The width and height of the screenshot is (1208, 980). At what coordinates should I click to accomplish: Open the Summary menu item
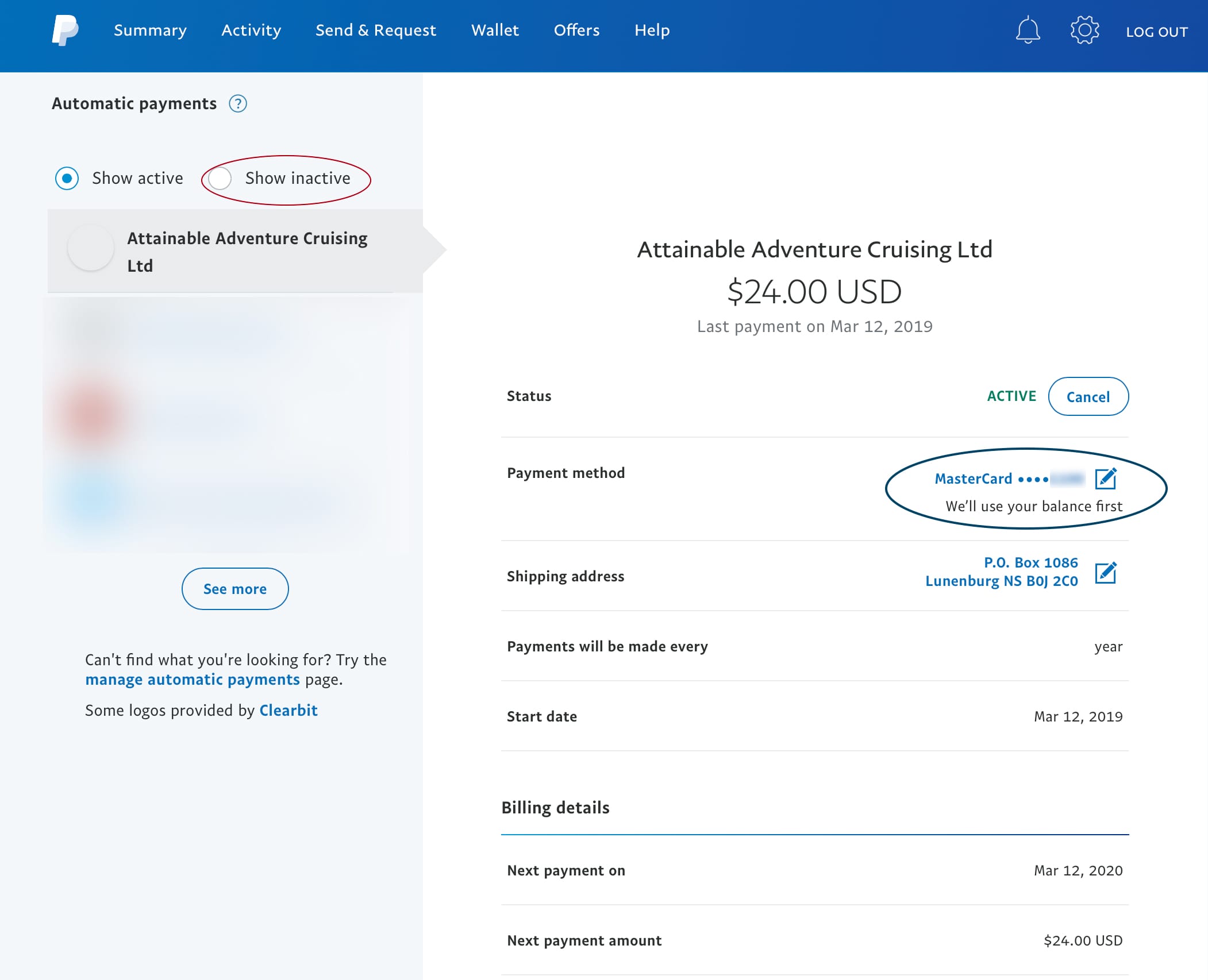click(150, 30)
